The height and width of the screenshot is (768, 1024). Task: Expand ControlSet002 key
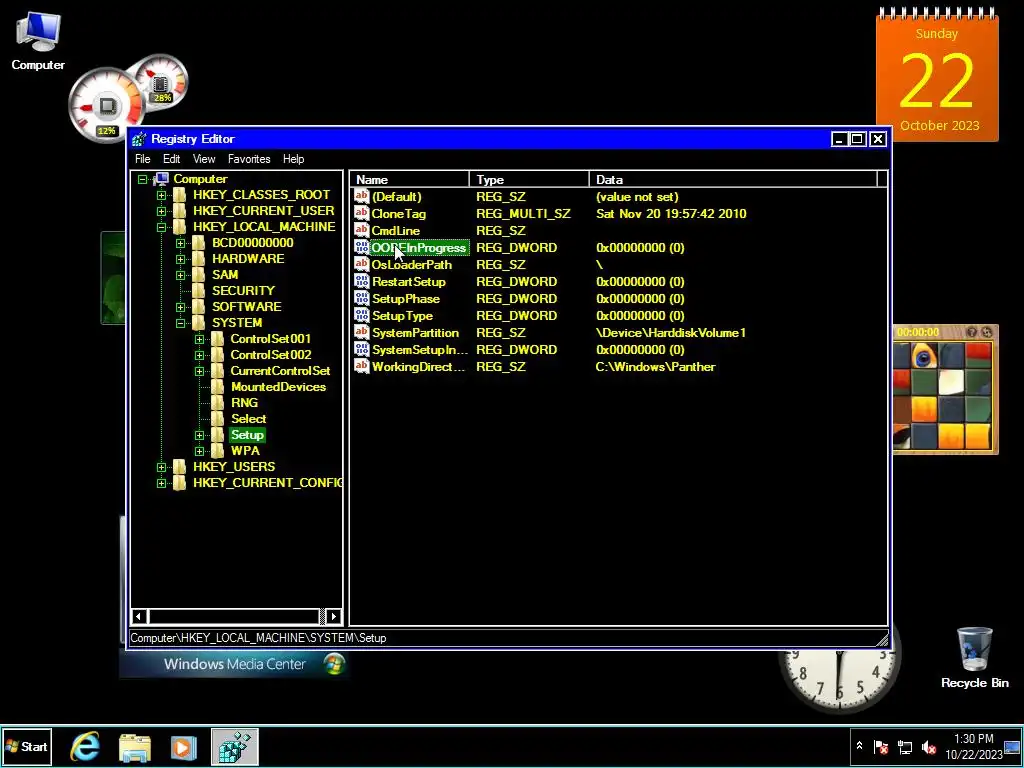click(199, 355)
